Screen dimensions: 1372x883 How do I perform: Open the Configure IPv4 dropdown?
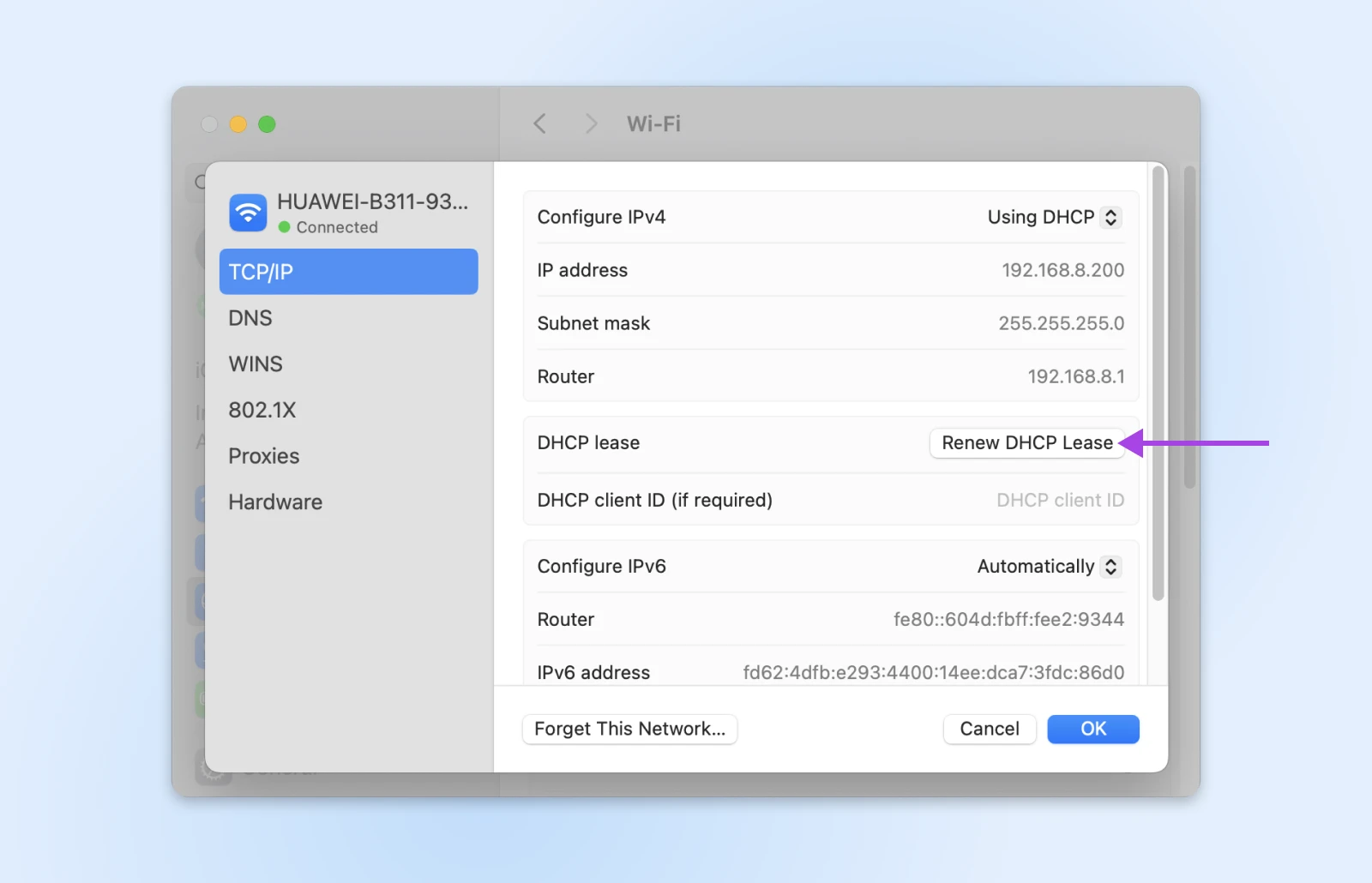1054,218
